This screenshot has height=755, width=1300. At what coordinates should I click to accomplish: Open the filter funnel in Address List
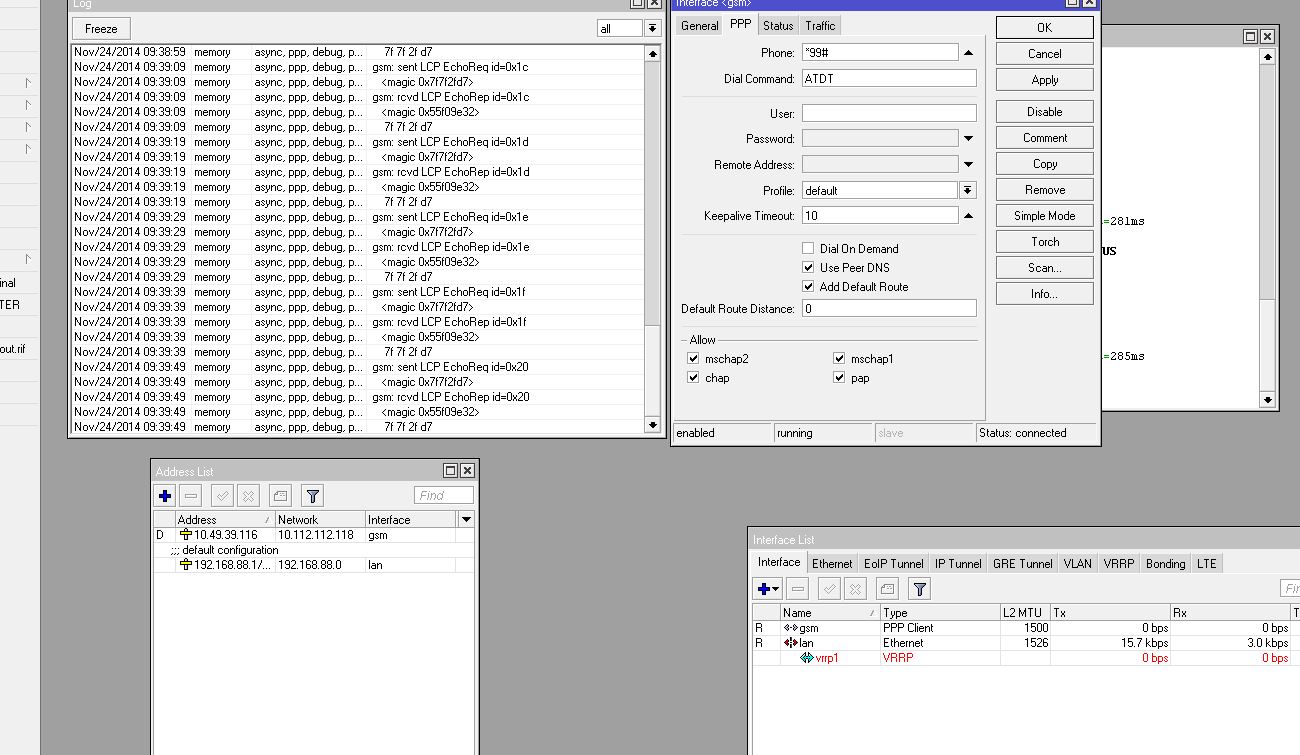coord(313,496)
